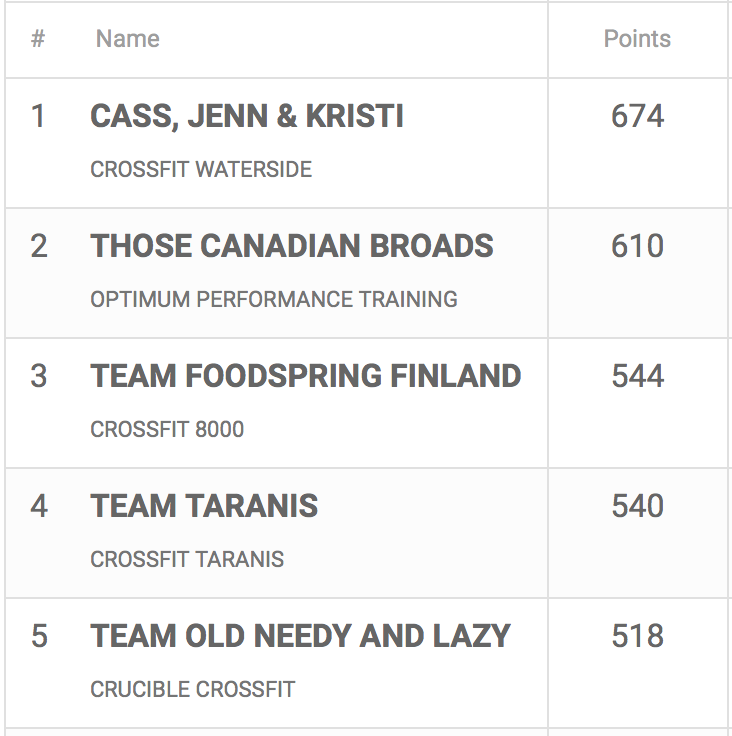Screen dimensions: 732x736
Task: Open team THOSE CANADIAN BROADS
Action: pyautogui.click(x=292, y=246)
